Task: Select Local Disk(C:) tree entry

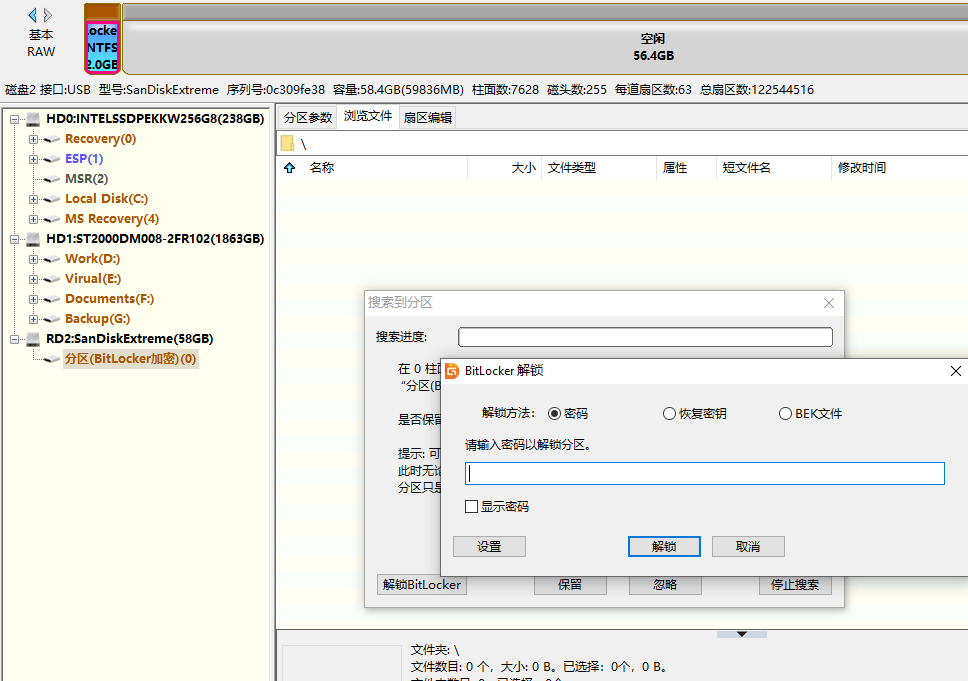Action: (x=106, y=199)
